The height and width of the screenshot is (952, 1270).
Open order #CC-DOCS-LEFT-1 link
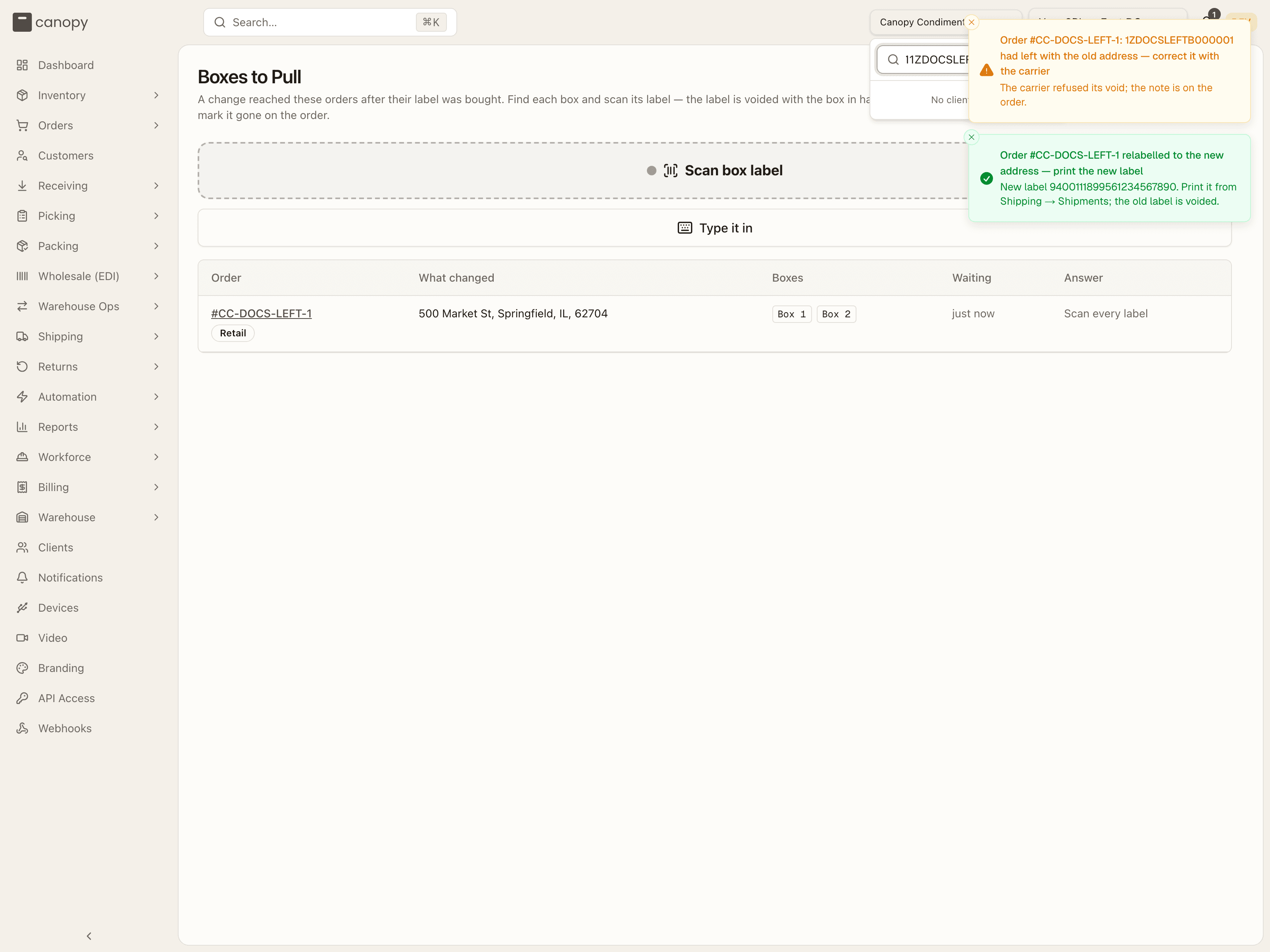point(261,313)
